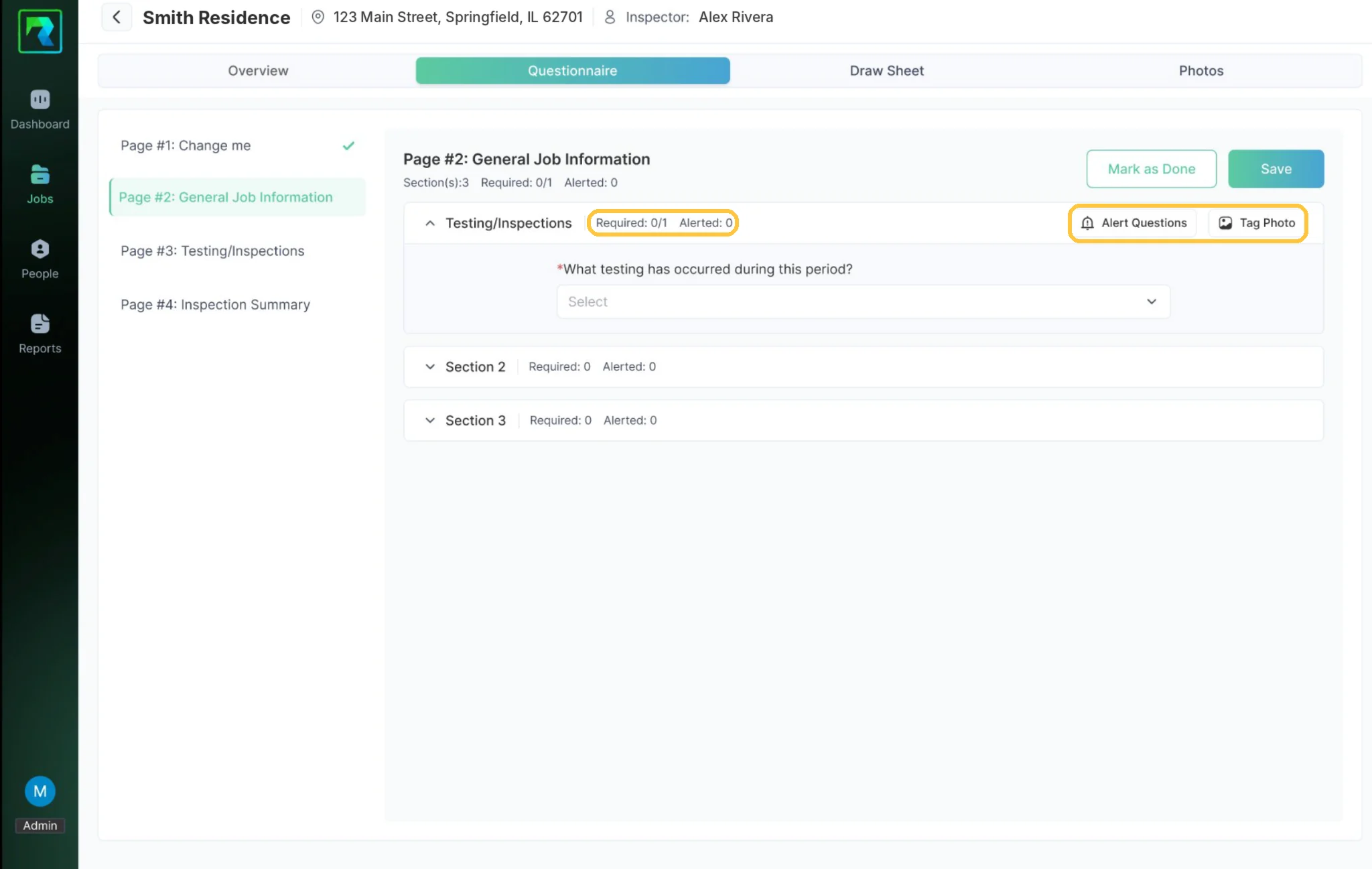Click Required: 0 in the Section 3 row
The height and width of the screenshot is (869, 1372).
coord(561,420)
